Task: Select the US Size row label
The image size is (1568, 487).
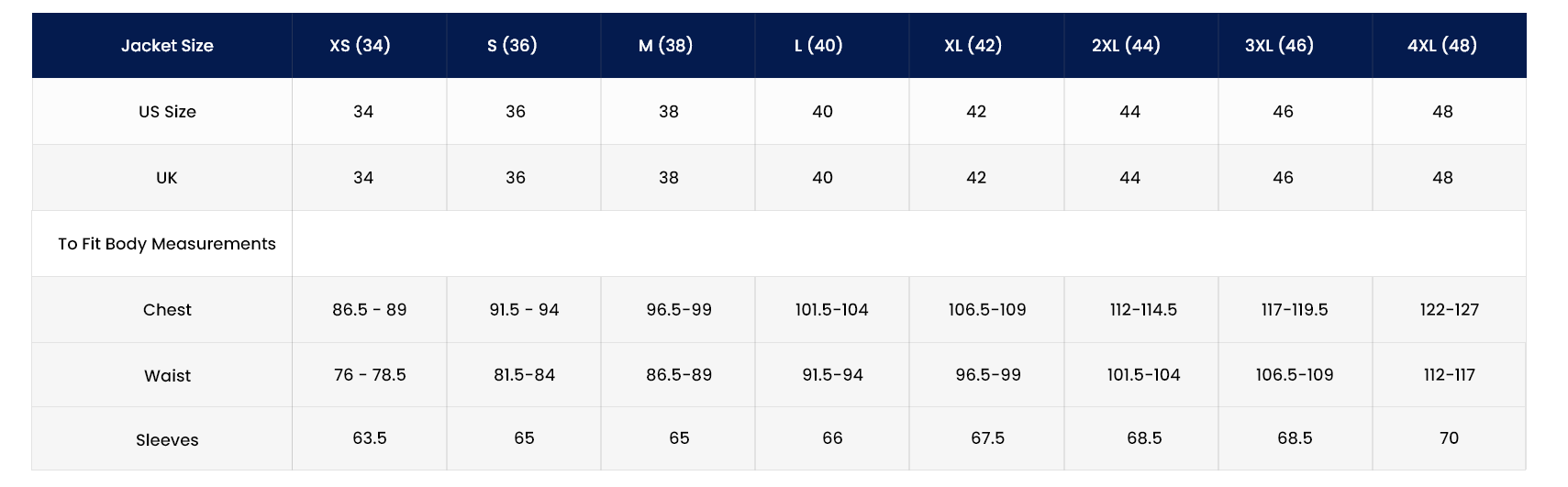Action: click(x=167, y=112)
